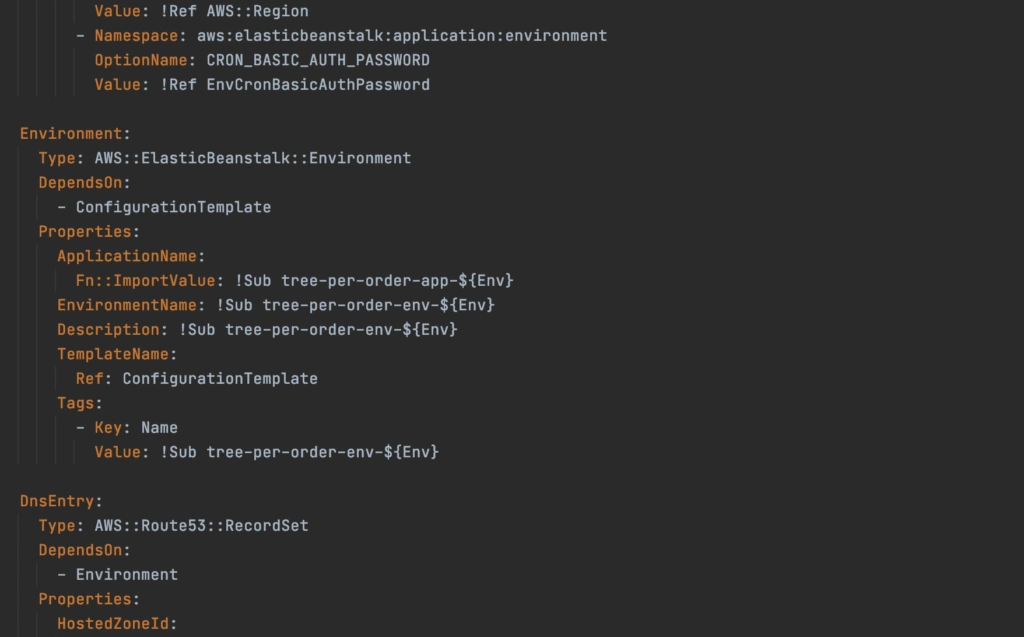
Task: Click ConfigurationTemplate in the Environment DependsOn list
Action: tap(173, 207)
